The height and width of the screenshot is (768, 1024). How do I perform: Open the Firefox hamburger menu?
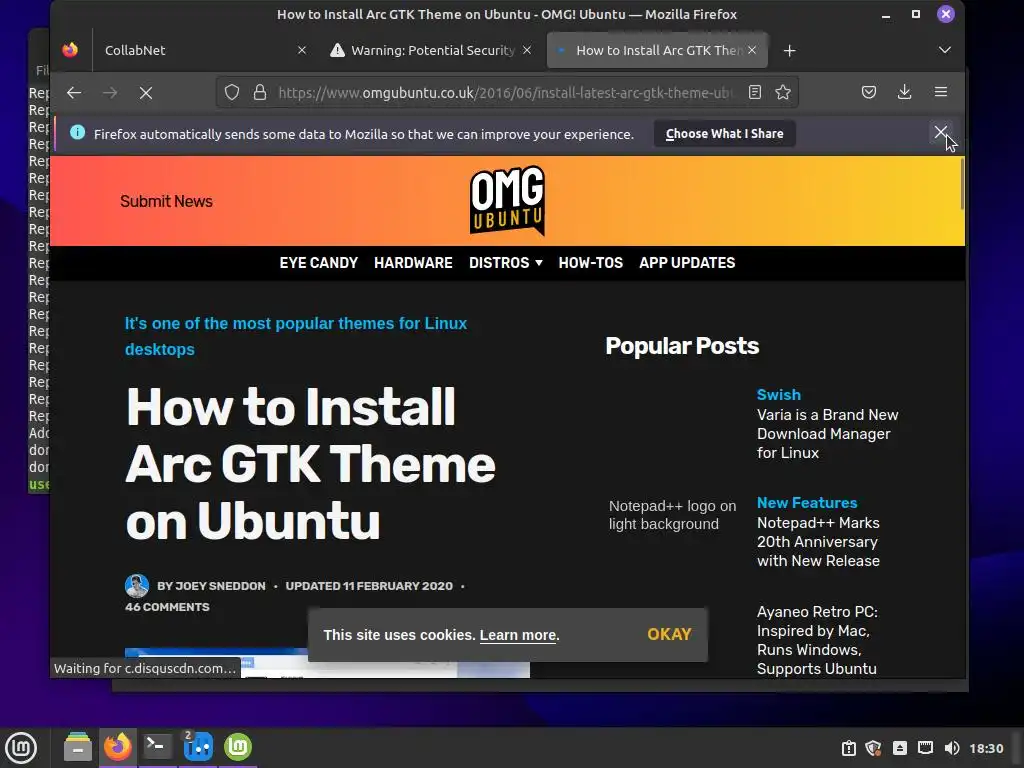pos(941,93)
